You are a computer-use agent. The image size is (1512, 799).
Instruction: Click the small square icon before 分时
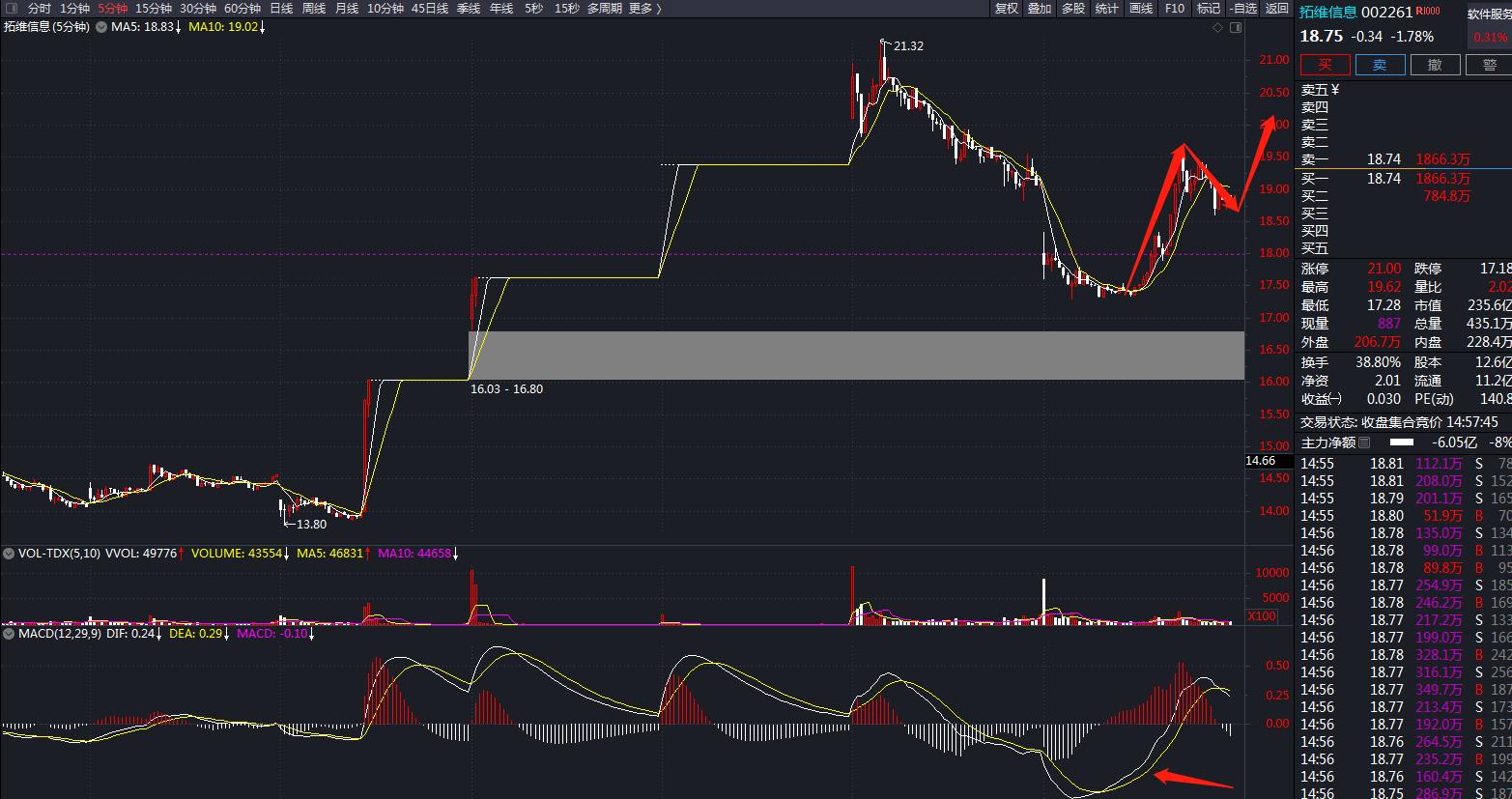12,8
